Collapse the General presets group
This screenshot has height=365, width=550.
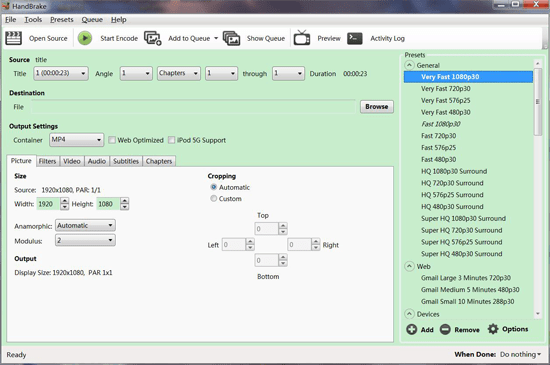[x=409, y=65]
